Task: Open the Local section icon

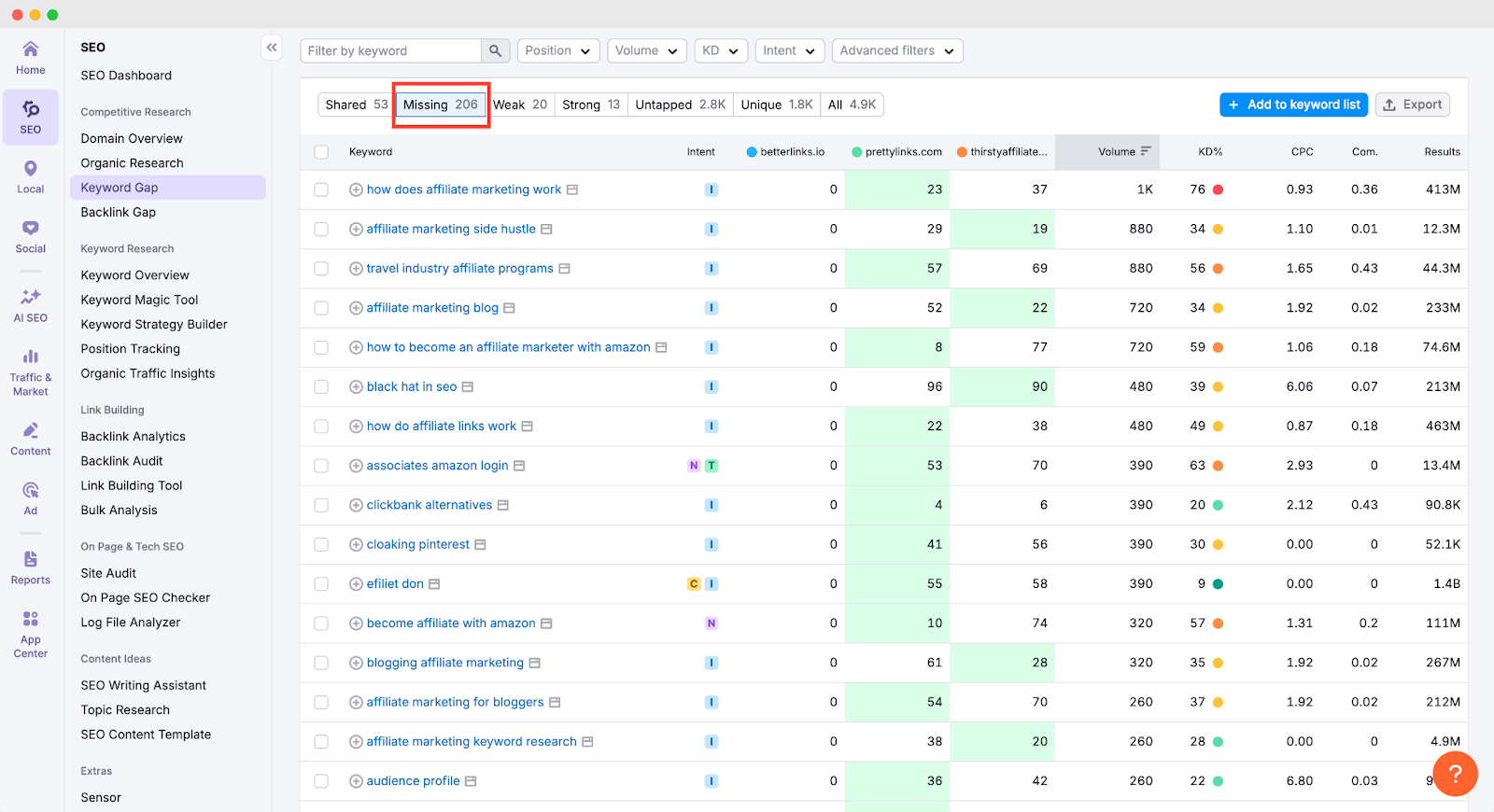Action: pyautogui.click(x=30, y=175)
